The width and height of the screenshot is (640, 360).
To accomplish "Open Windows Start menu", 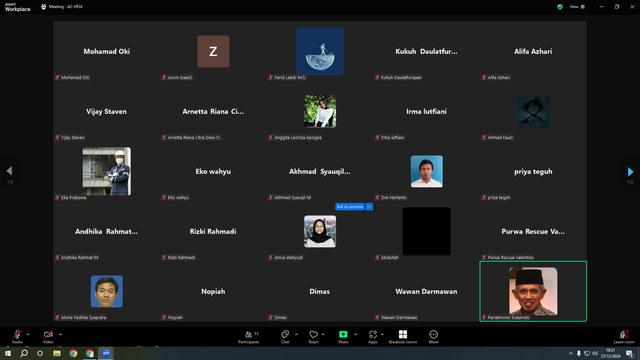I will click(x=8, y=353).
